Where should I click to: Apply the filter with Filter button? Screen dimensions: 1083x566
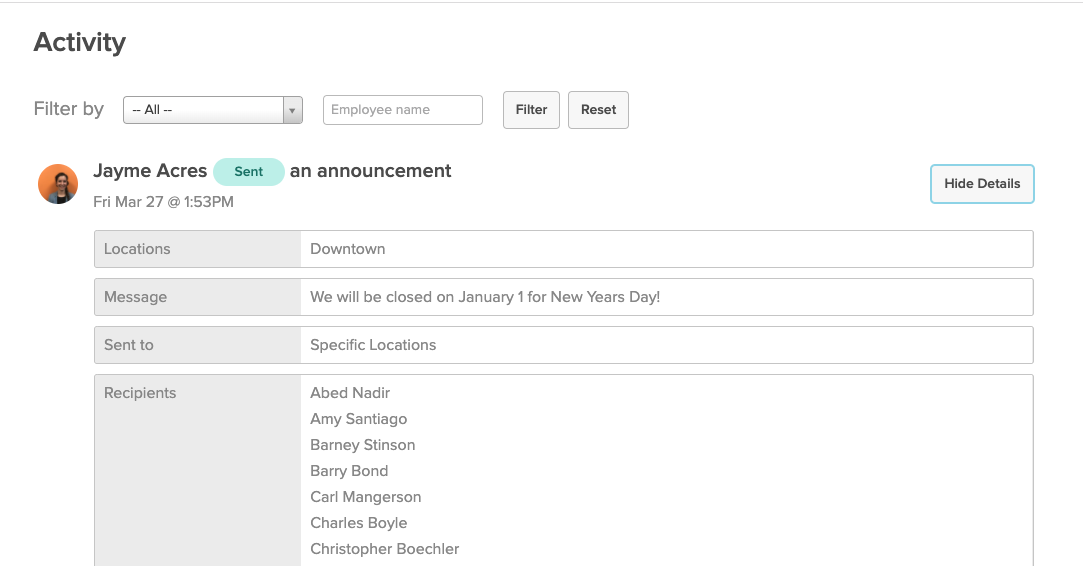[x=531, y=110]
